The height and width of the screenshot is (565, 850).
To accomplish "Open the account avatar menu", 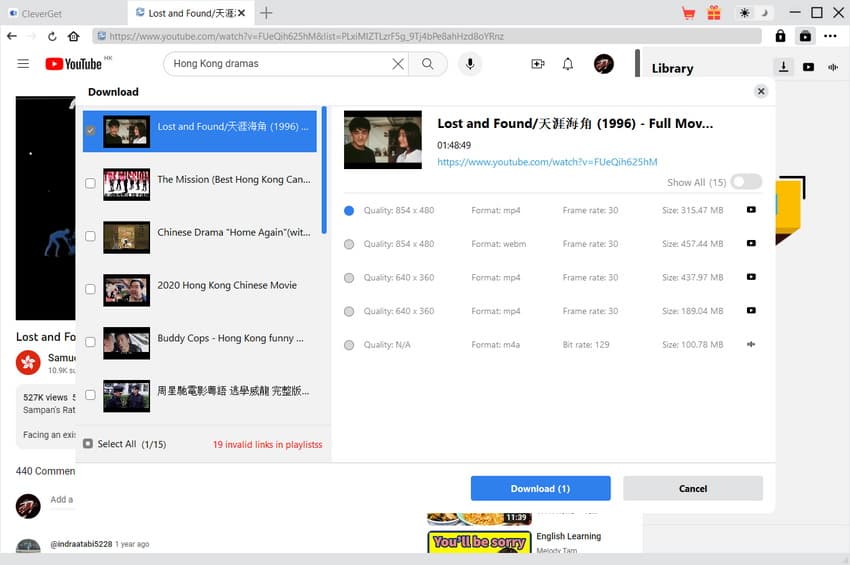I will pos(603,64).
